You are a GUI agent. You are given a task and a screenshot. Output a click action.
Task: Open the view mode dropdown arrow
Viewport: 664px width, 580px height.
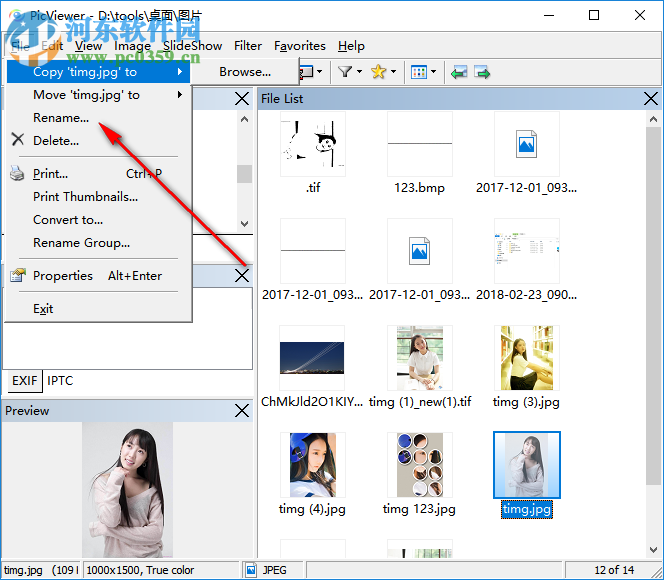[x=434, y=72]
